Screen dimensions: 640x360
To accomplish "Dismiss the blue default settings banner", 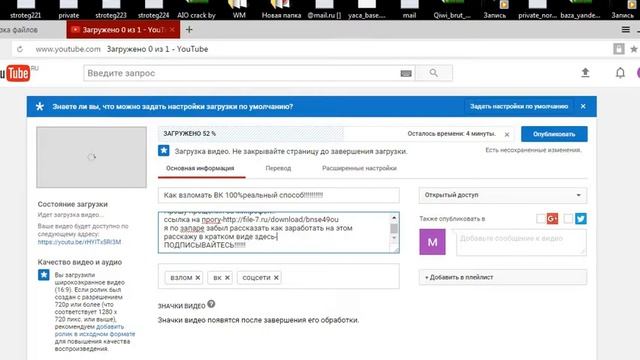I will click(583, 106).
